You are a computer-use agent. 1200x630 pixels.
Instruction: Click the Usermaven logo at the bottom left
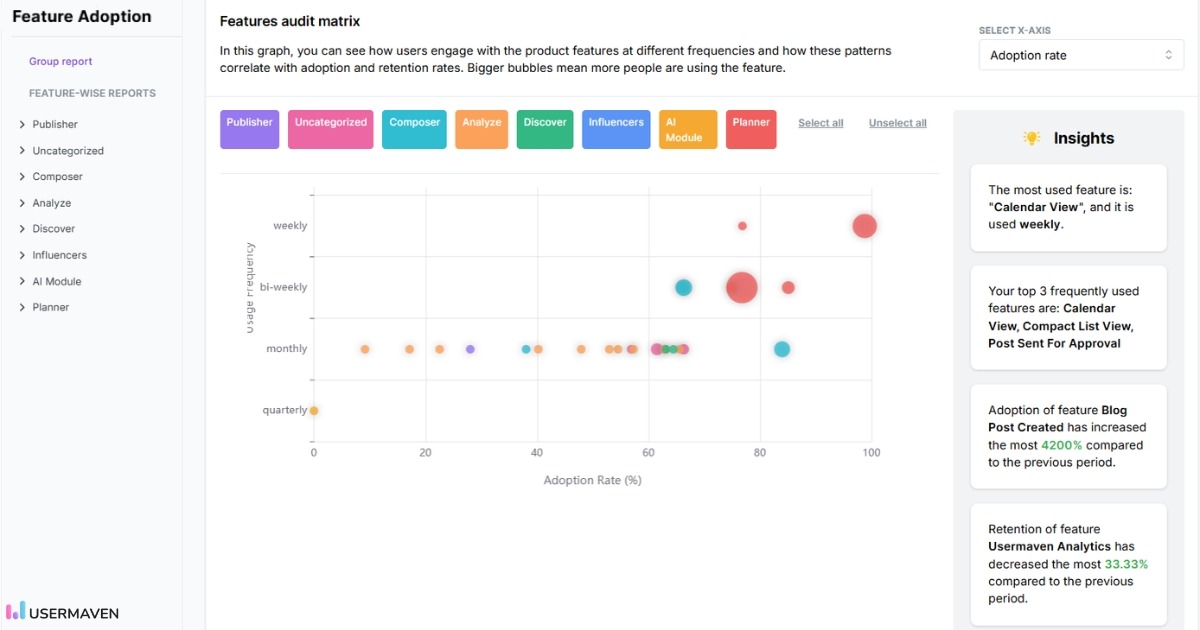coord(62,612)
